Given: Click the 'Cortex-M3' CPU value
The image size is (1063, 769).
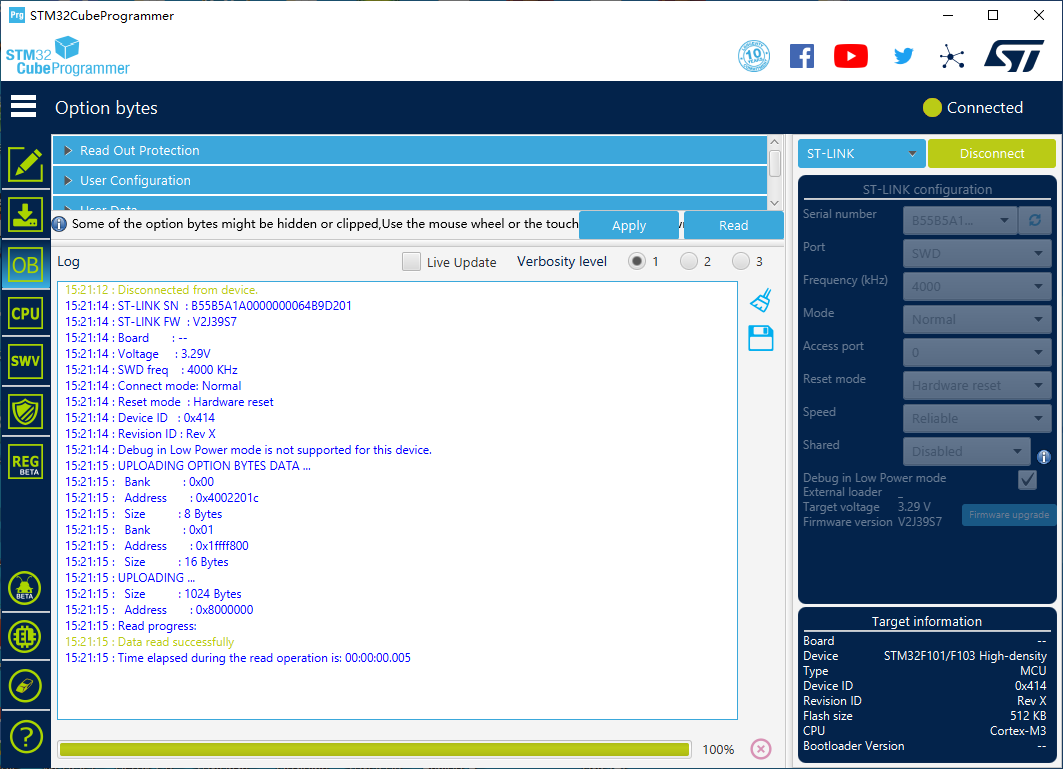Looking at the screenshot, I should point(1018,730).
